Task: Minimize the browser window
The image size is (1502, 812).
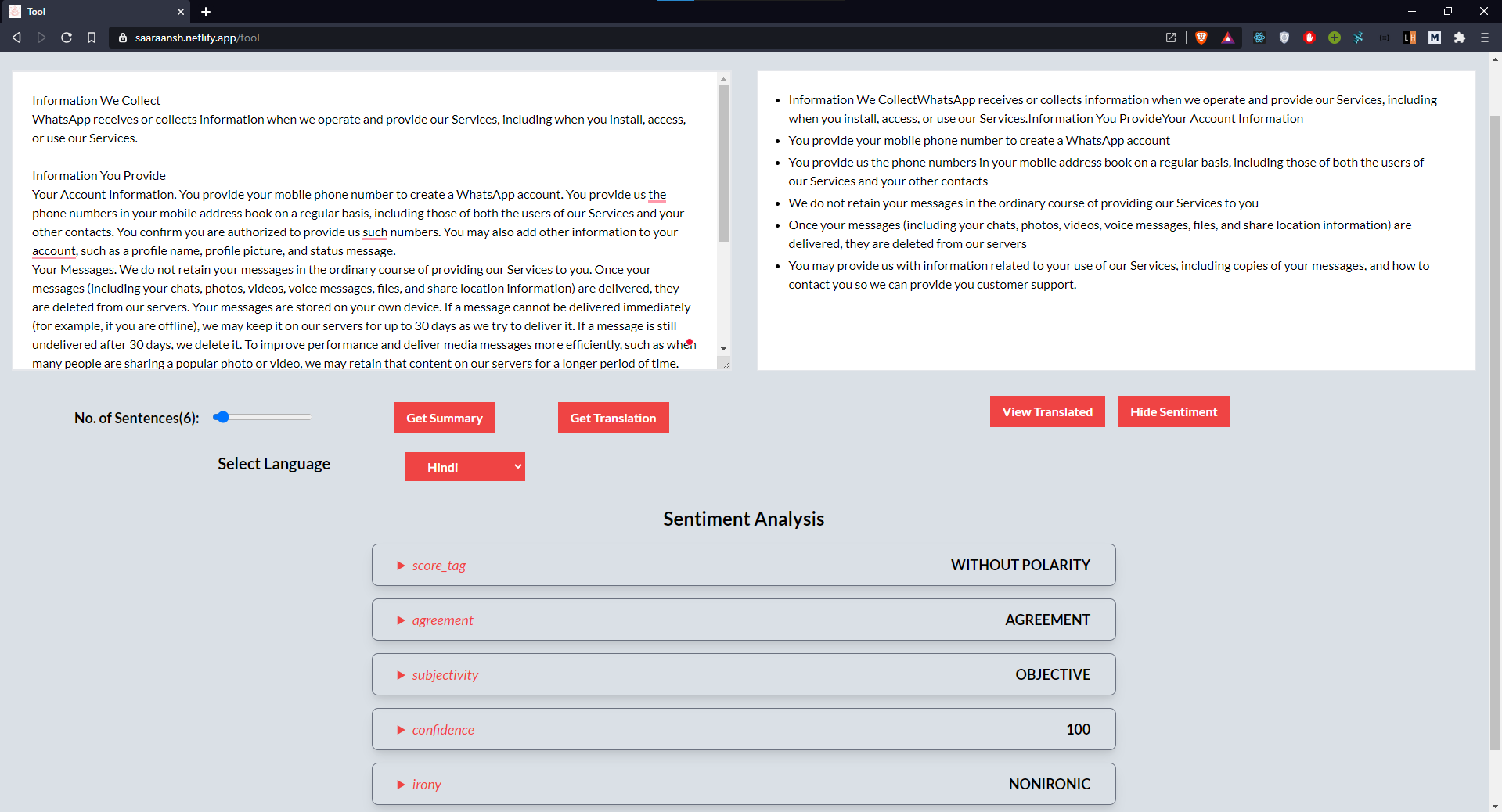Action: pos(1412,12)
